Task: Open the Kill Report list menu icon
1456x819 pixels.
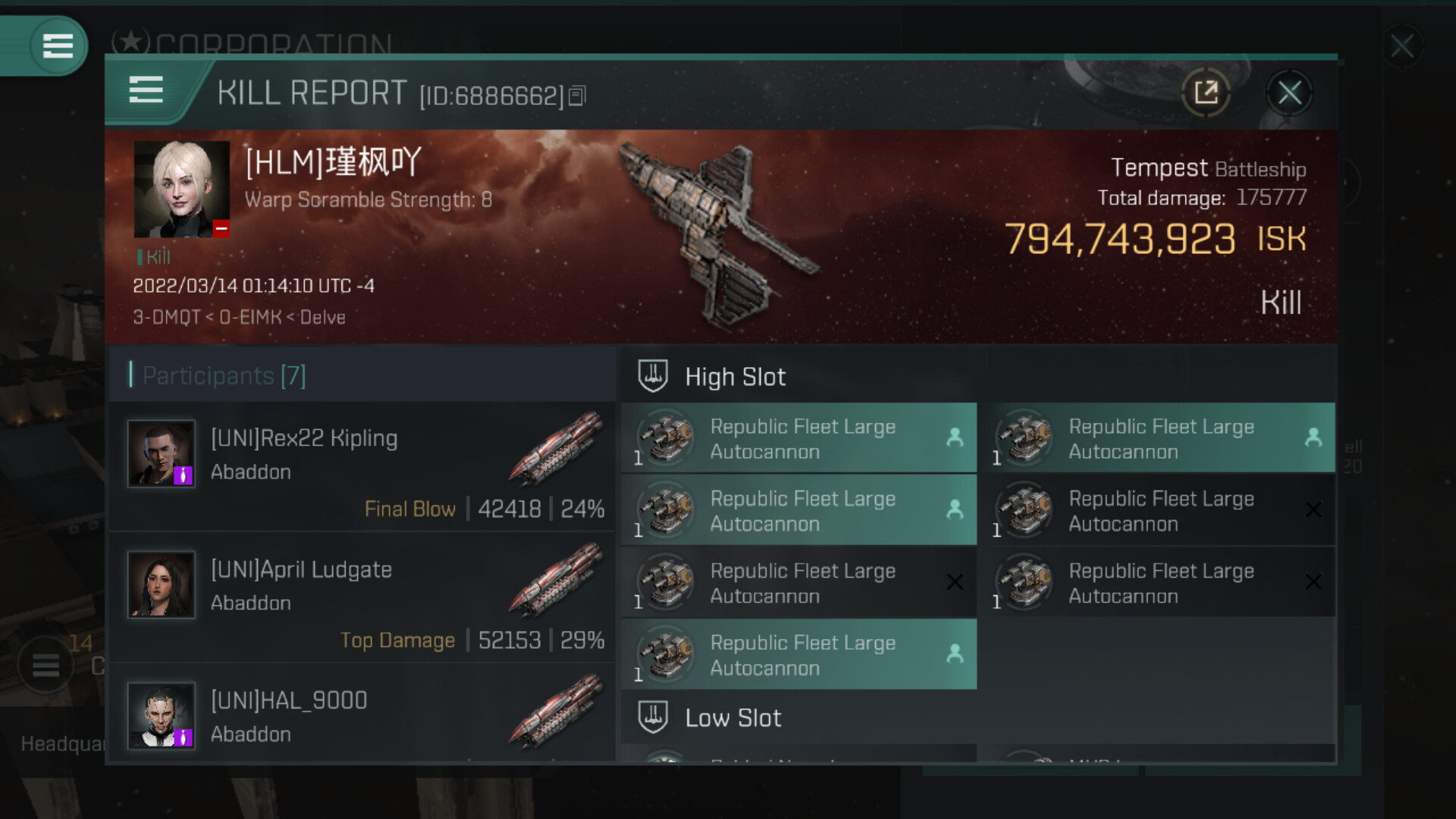Action: pos(146,89)
